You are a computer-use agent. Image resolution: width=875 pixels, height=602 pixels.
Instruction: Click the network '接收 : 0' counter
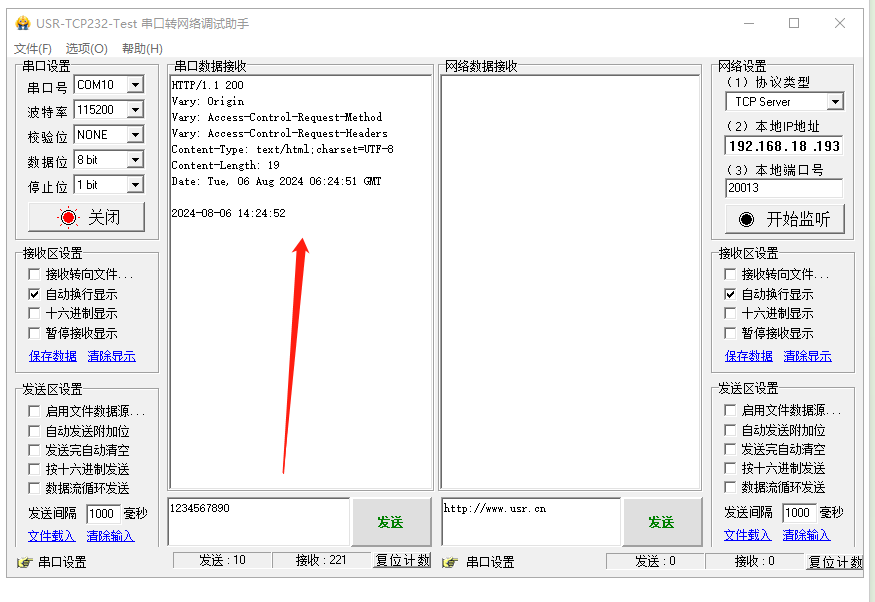pyautogui.click(x=754, y=561)
